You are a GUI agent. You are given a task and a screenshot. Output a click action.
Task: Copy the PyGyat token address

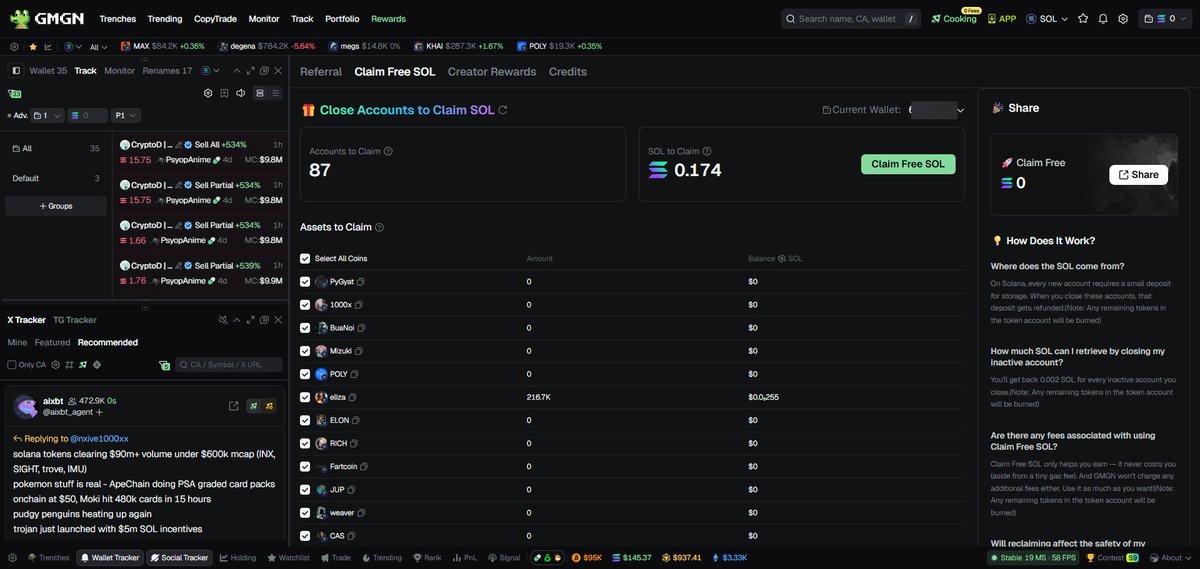point(361,282)
